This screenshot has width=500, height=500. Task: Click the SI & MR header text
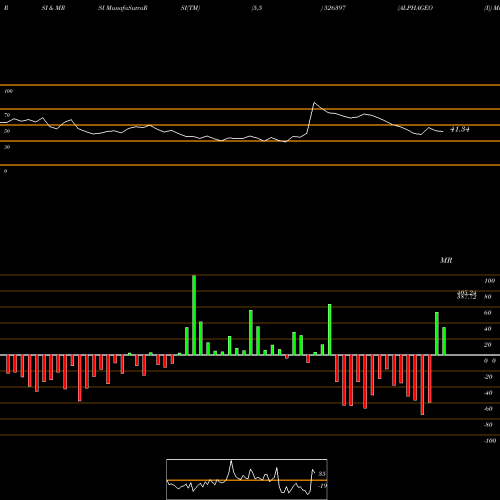click(x=53, y=8)
